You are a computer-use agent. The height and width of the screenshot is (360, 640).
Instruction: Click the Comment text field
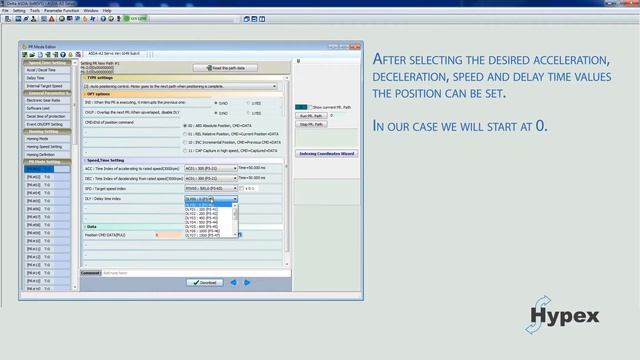point(196,273)
